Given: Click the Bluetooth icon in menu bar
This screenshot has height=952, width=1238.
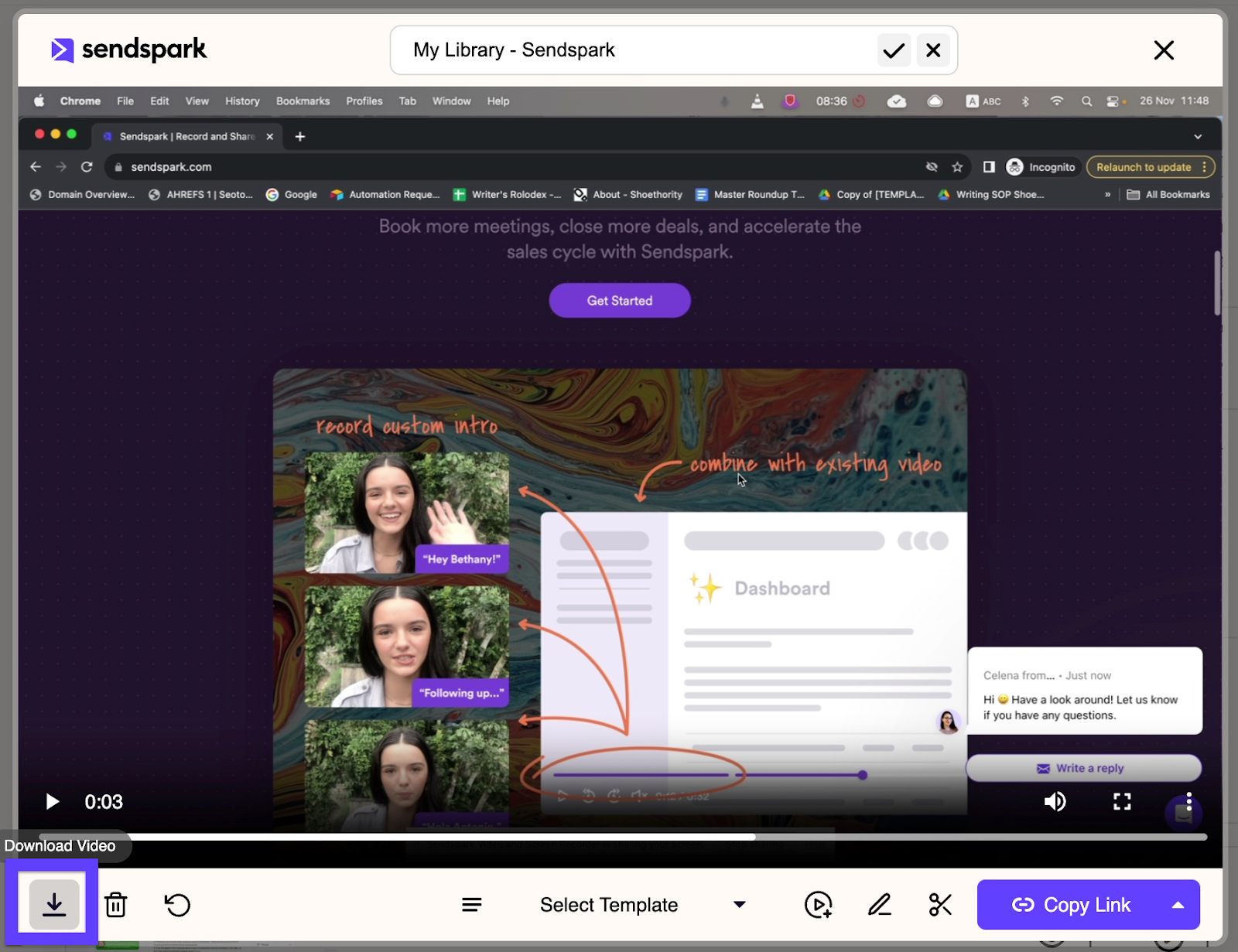Looking at the screenshot, I should click(1025, 101).
